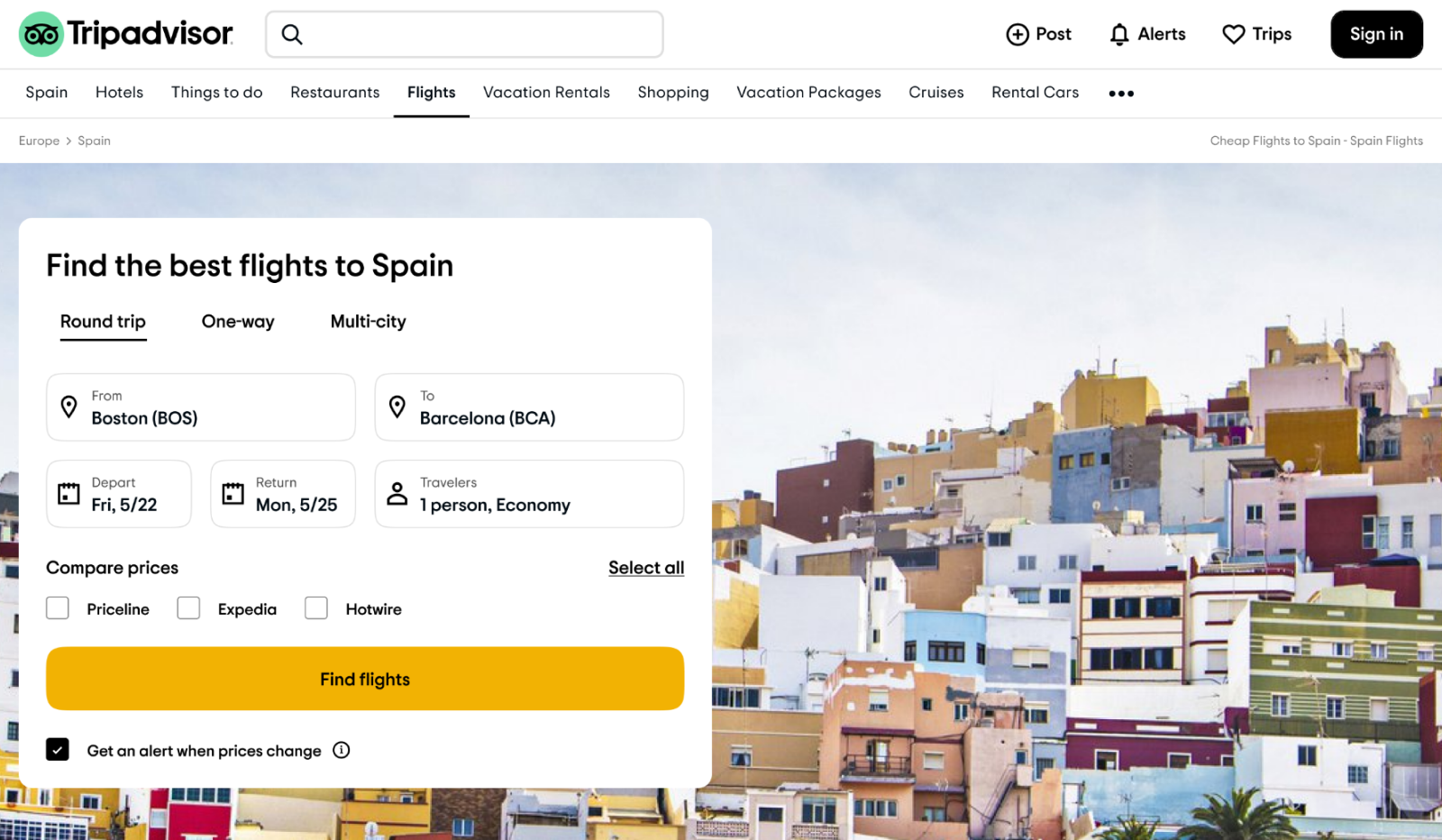Screen dimensions: 1442x840
Task: Click the info icon beside price alert
Action: 342,750
